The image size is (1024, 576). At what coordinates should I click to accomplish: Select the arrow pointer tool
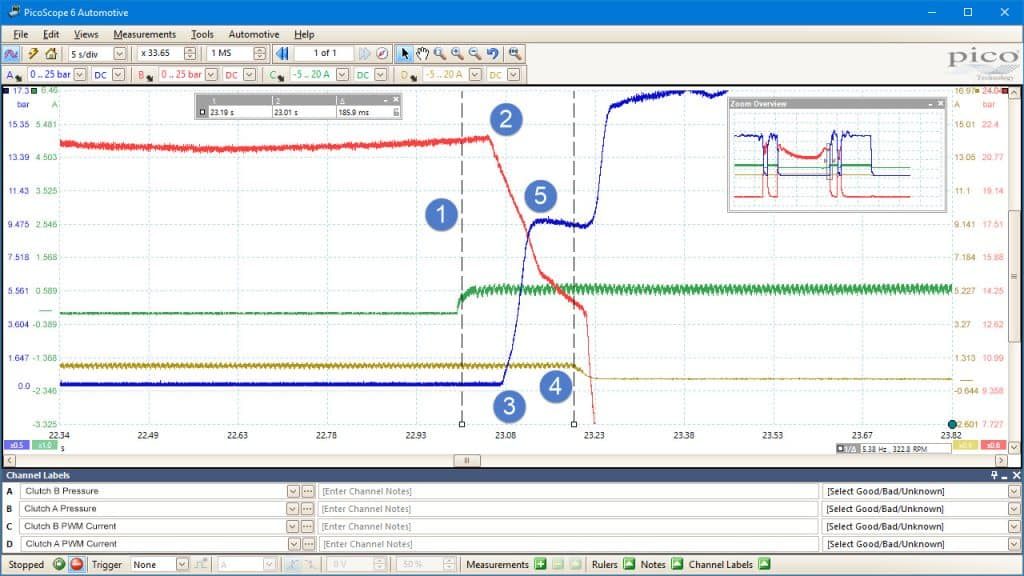click(404, 54)
